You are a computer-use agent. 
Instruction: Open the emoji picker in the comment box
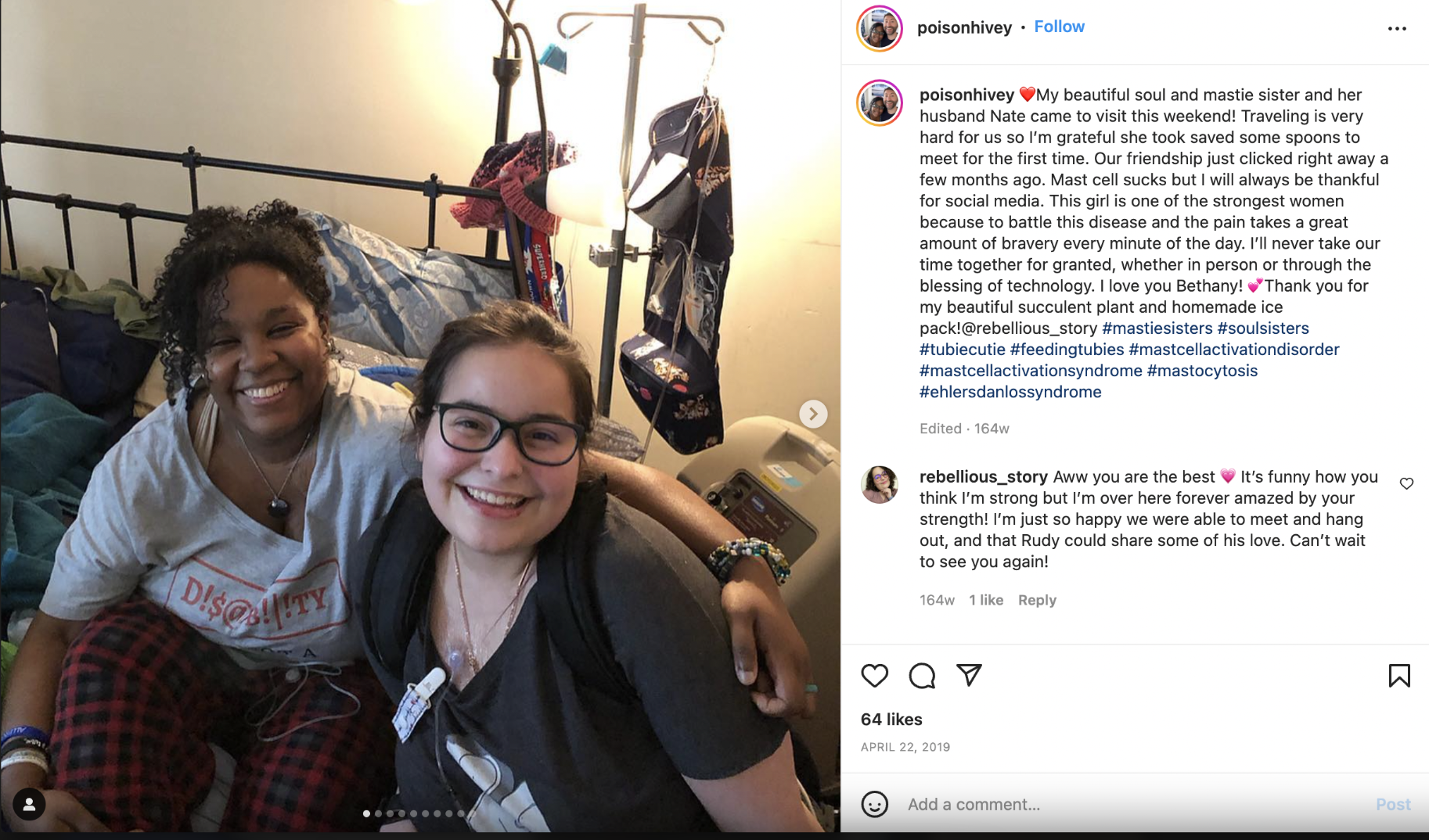pyautogui.click(x=874, y=804)
